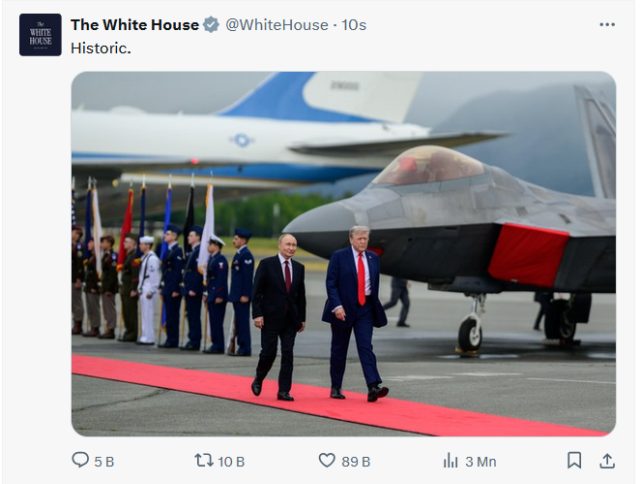Click The White House display name
640x484 pixels.
(x=135, y=25)
